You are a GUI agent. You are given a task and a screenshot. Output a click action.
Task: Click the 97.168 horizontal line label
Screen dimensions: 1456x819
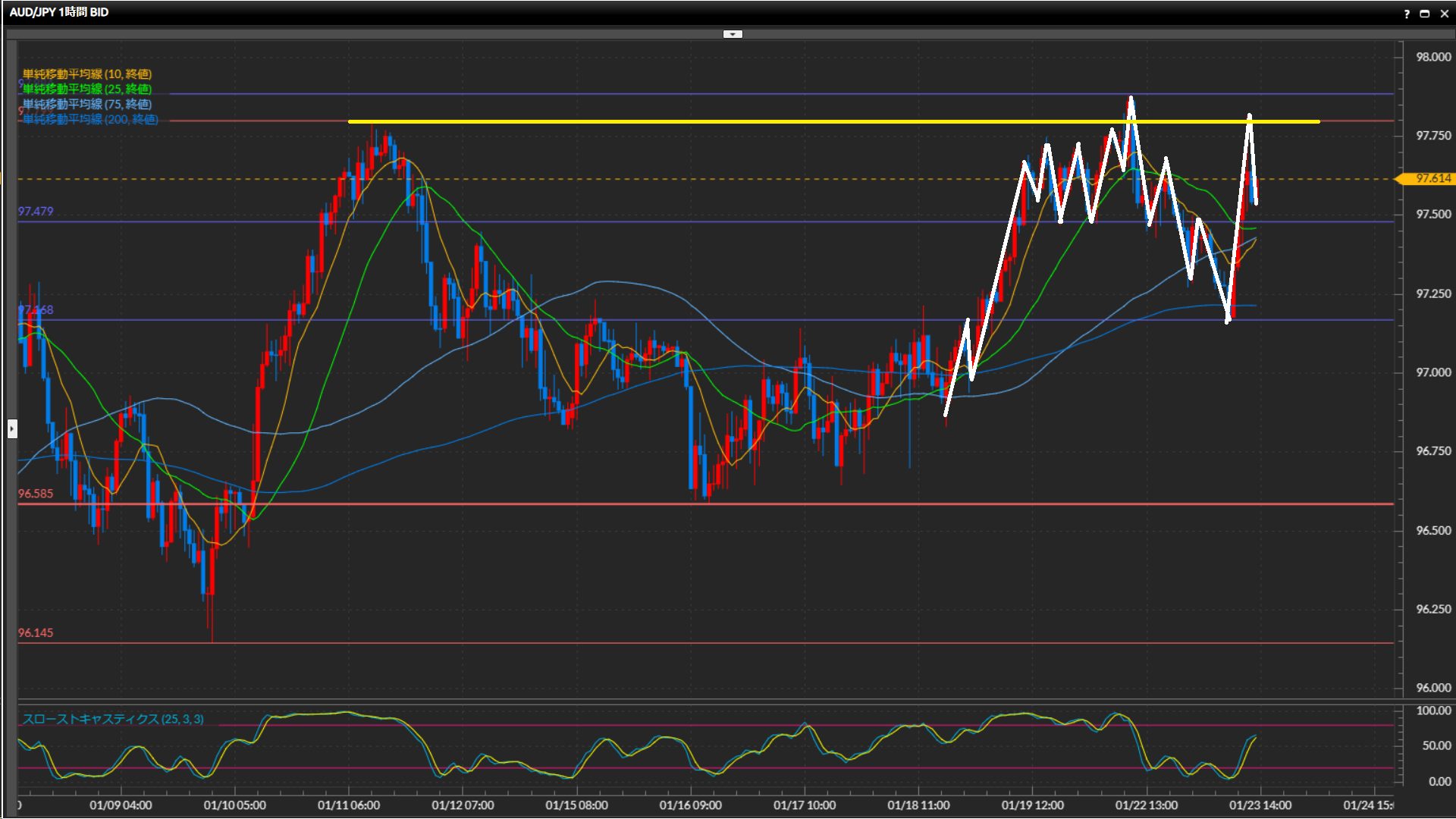coord(36,310)
